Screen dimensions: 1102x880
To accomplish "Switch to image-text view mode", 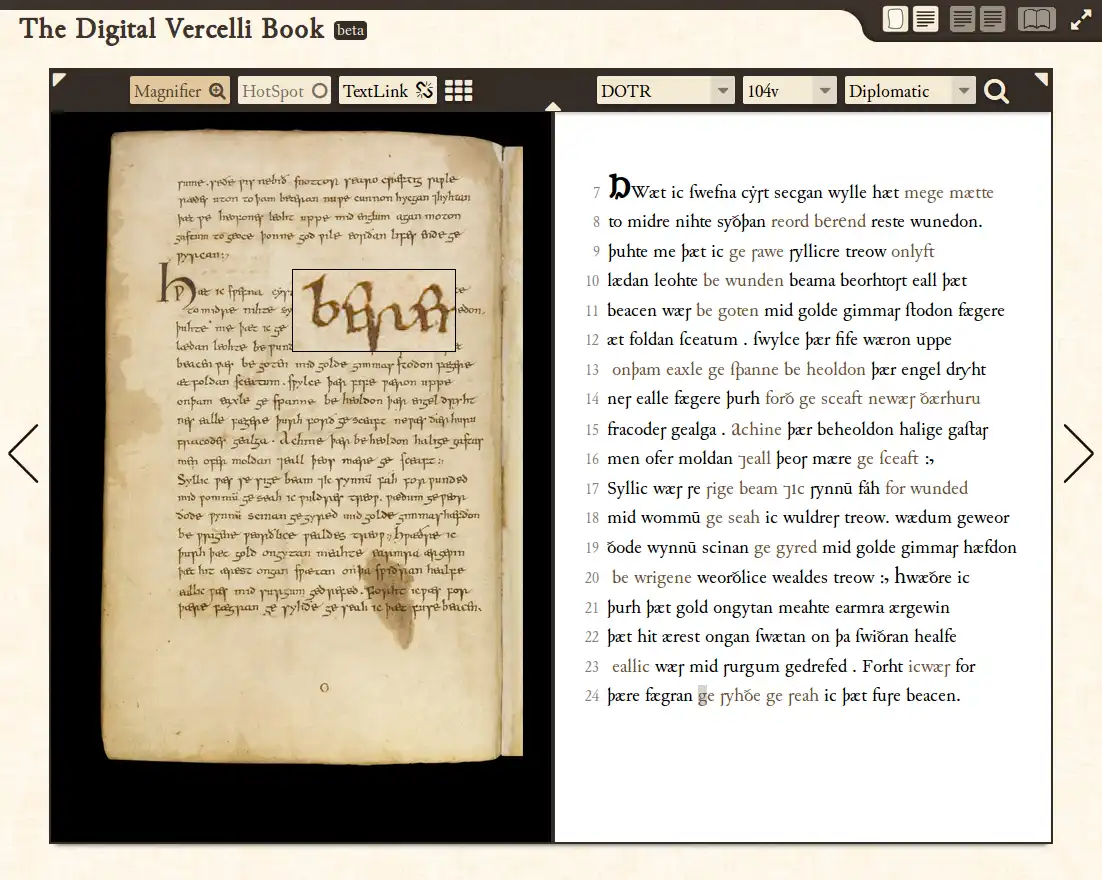I will point(911,19).
